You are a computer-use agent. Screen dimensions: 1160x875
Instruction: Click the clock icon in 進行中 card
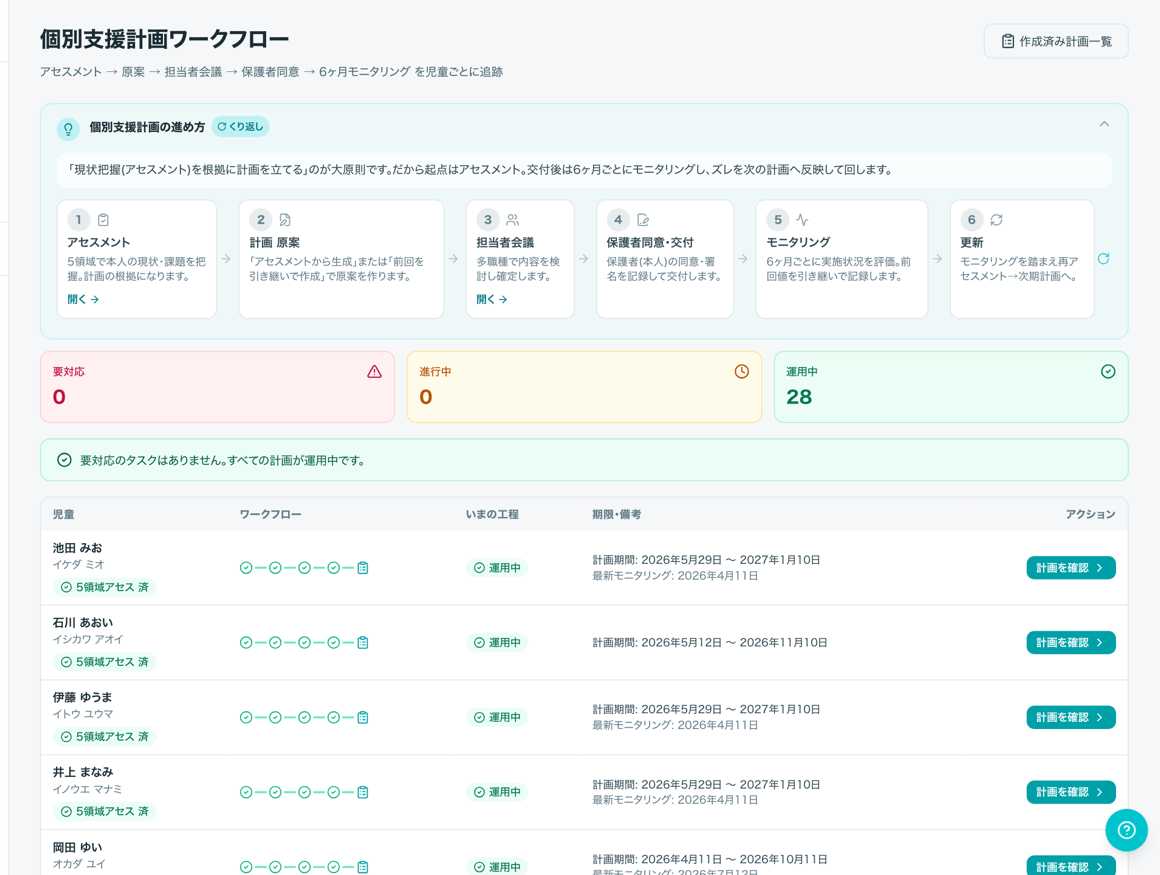(741, 371)
